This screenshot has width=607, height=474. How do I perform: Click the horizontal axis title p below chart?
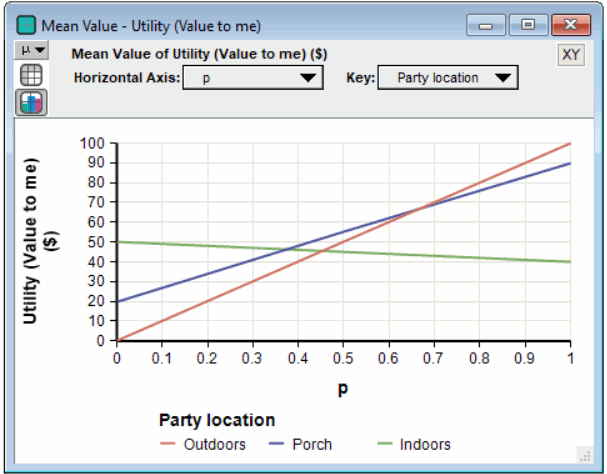tap(343, 388)
